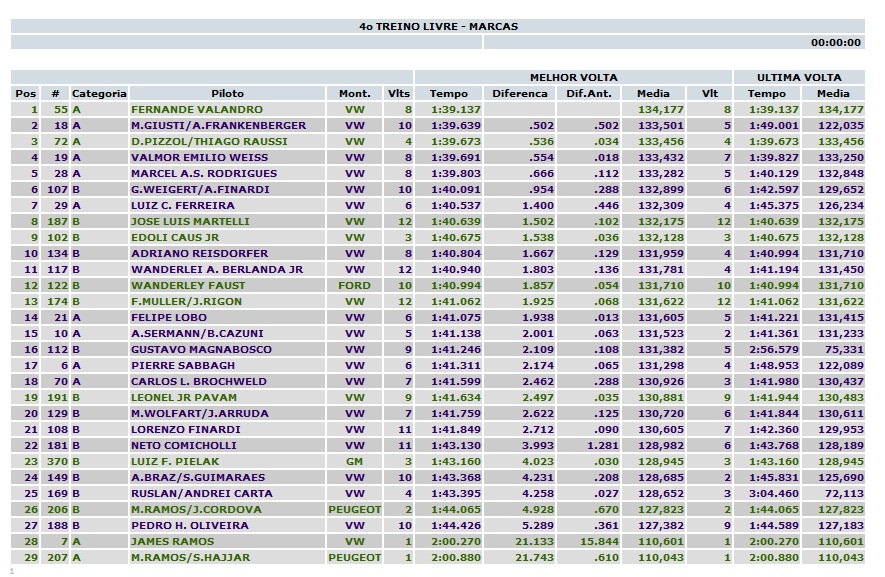
Task: Click last lap average 75,331
Action: pos(844,349)
